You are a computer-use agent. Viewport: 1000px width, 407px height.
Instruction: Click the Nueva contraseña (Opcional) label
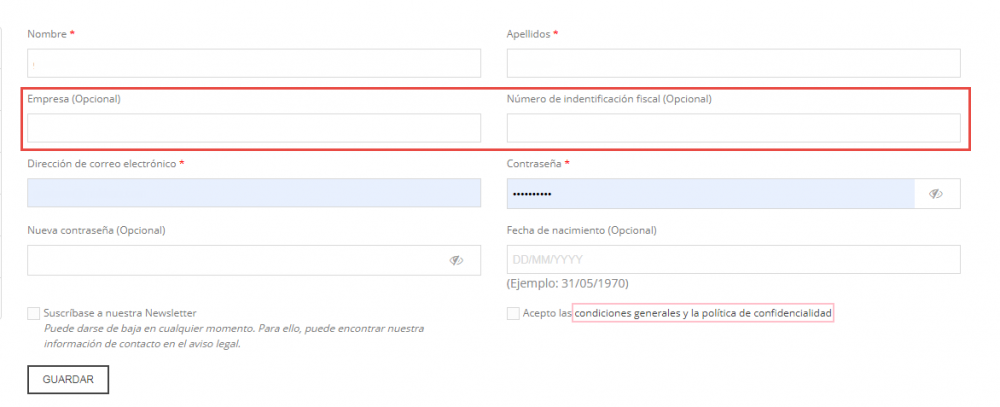click(96, 230)
